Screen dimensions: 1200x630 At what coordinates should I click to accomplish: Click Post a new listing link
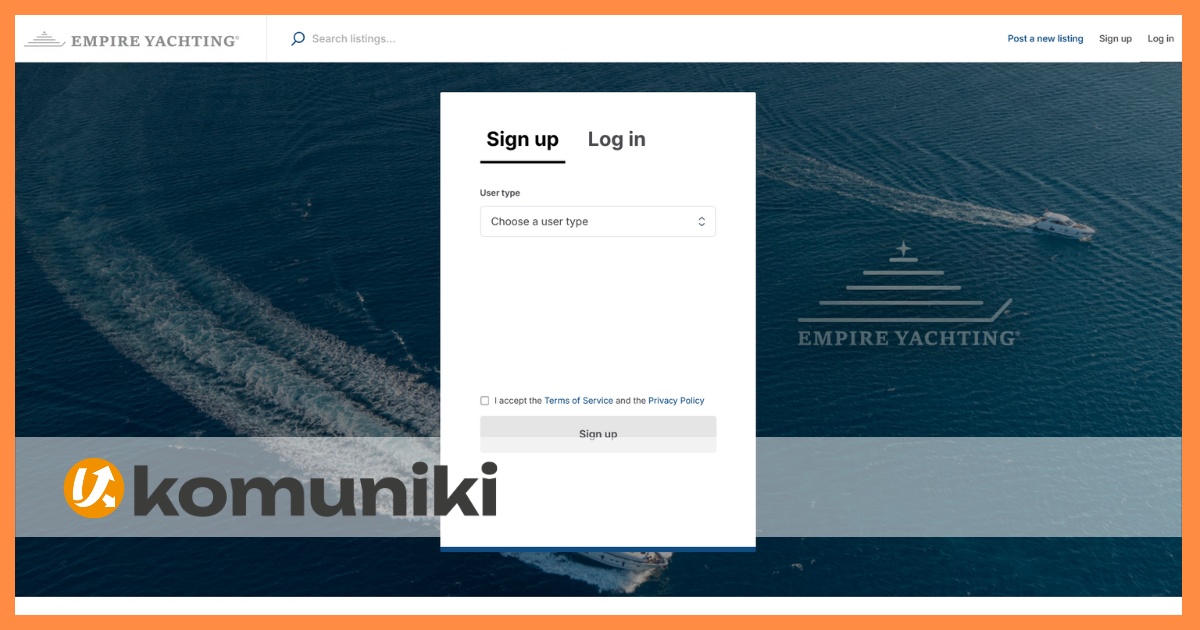[x=1045, y=39]
